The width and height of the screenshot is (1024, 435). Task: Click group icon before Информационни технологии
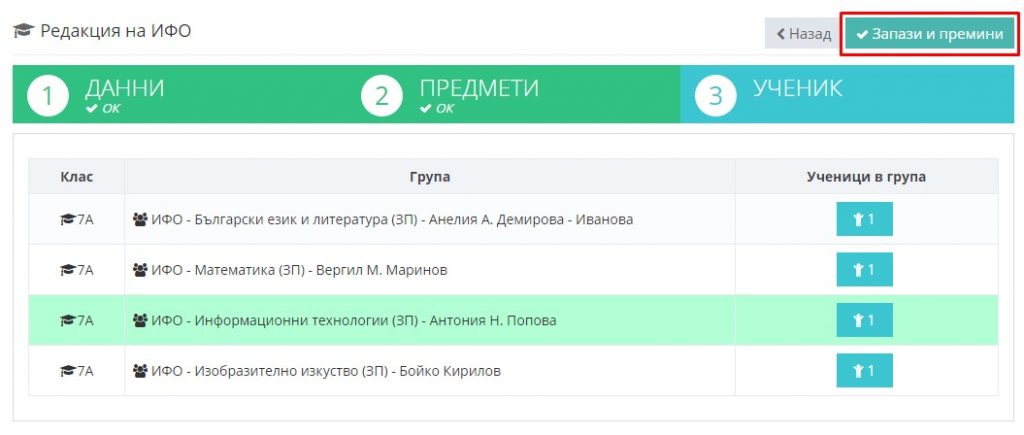[140, 320]
